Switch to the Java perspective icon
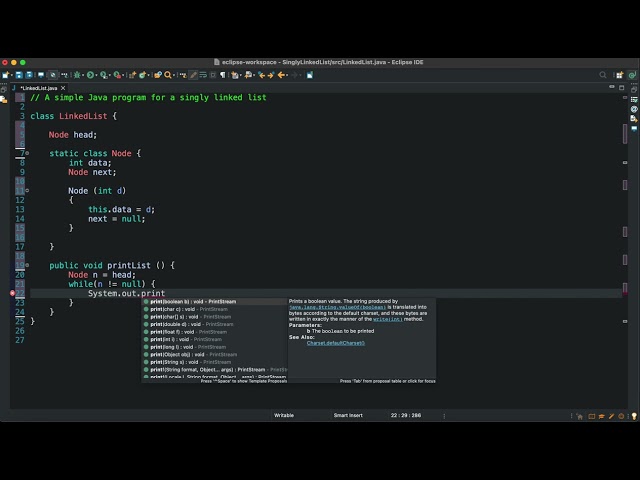The height and width of the screenshot is (480, 640). (x=632, y=75)
